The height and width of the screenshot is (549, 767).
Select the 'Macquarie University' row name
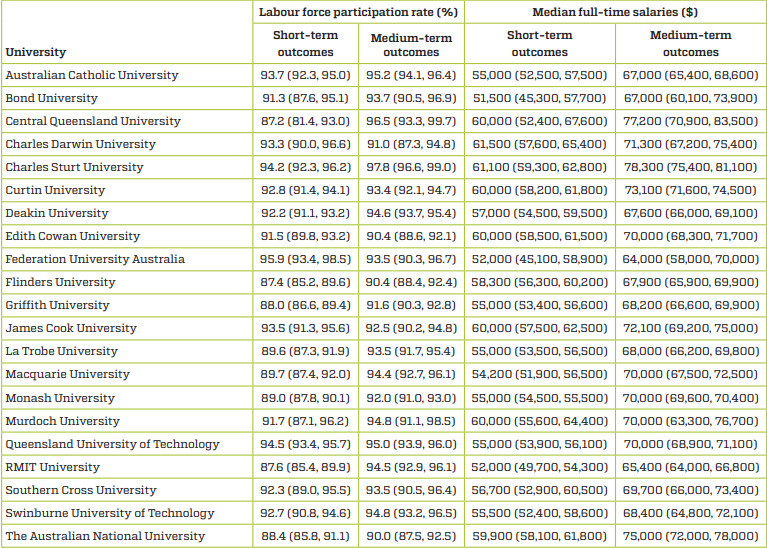tap(68, 374)
